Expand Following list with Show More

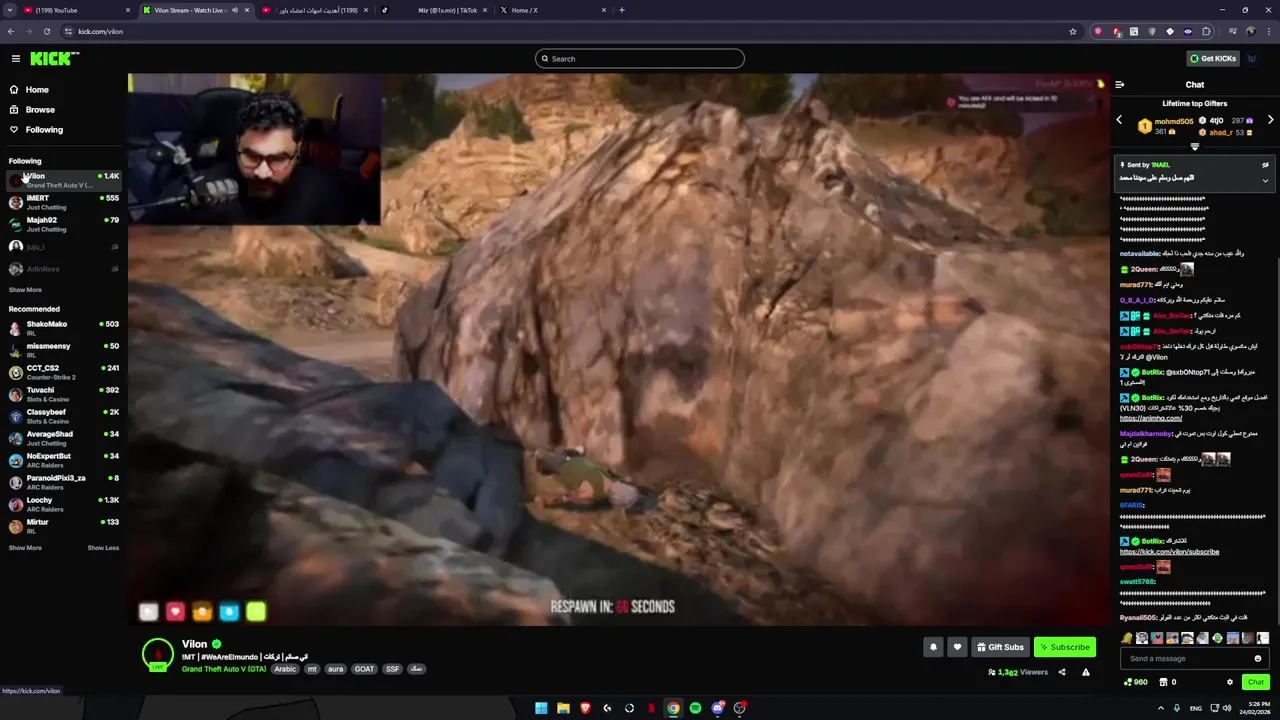tap(25, 290)
